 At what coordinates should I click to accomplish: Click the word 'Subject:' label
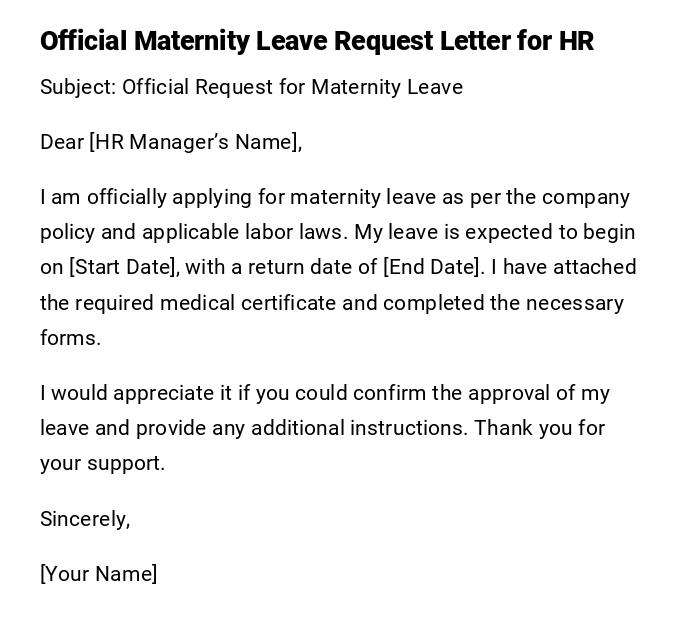tap(78, 87)
